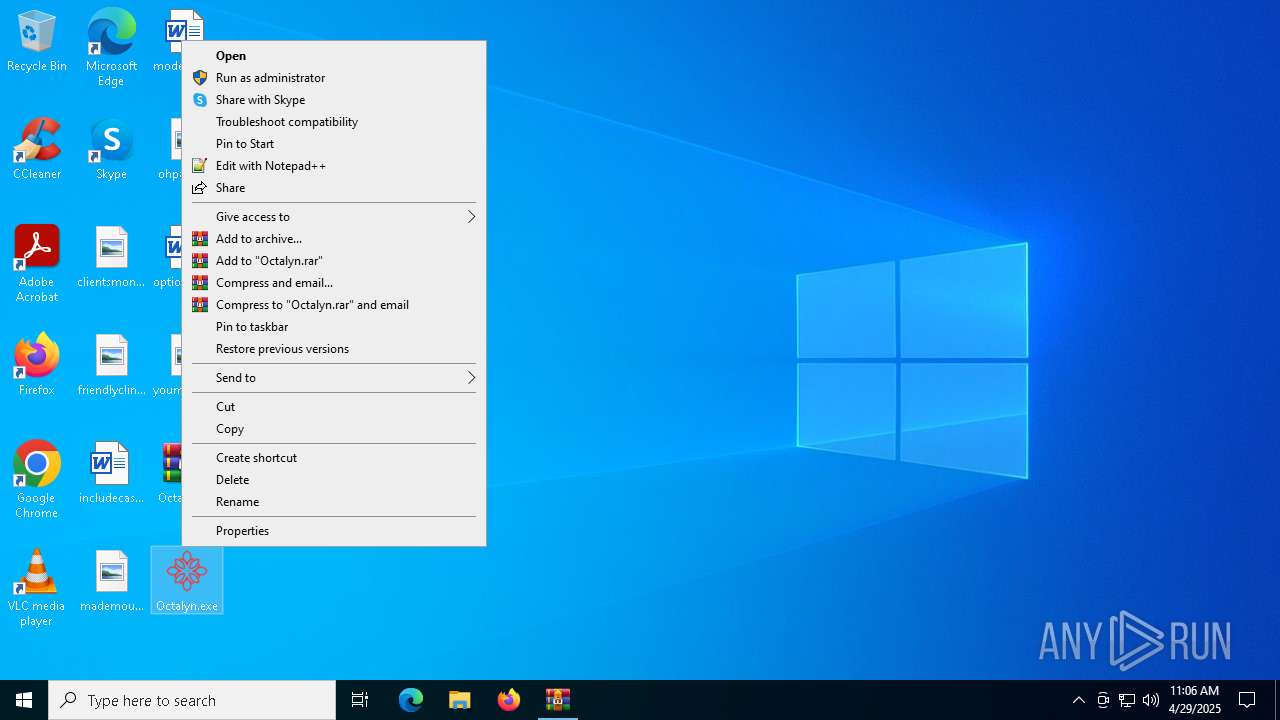Image resolution: width=1280 pixels, height=720 pixels.
Task: Expand the Send to submenu
Action: click(334, 378)
